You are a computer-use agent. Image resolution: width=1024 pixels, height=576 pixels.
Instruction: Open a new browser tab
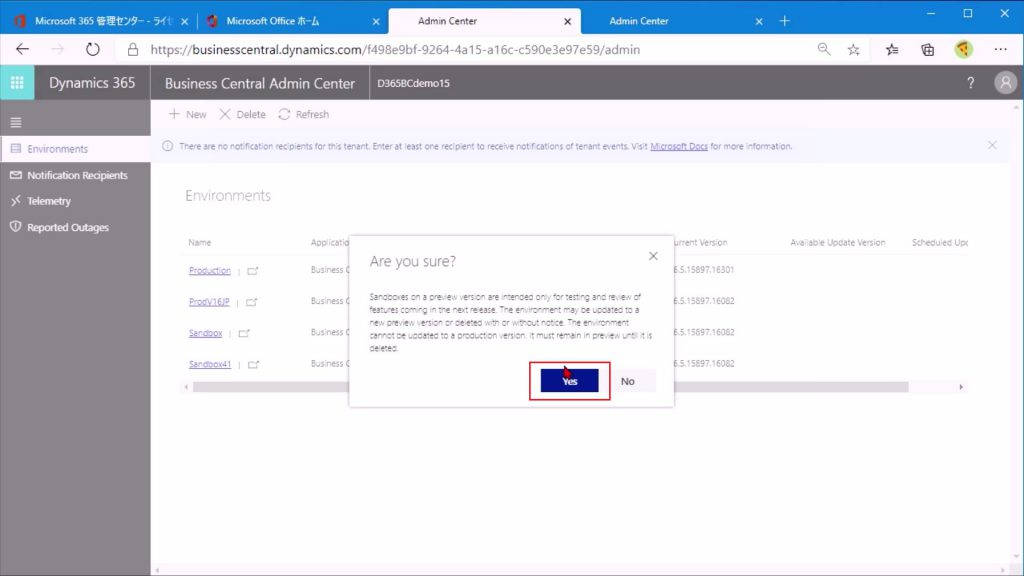(x=784, y=21)
